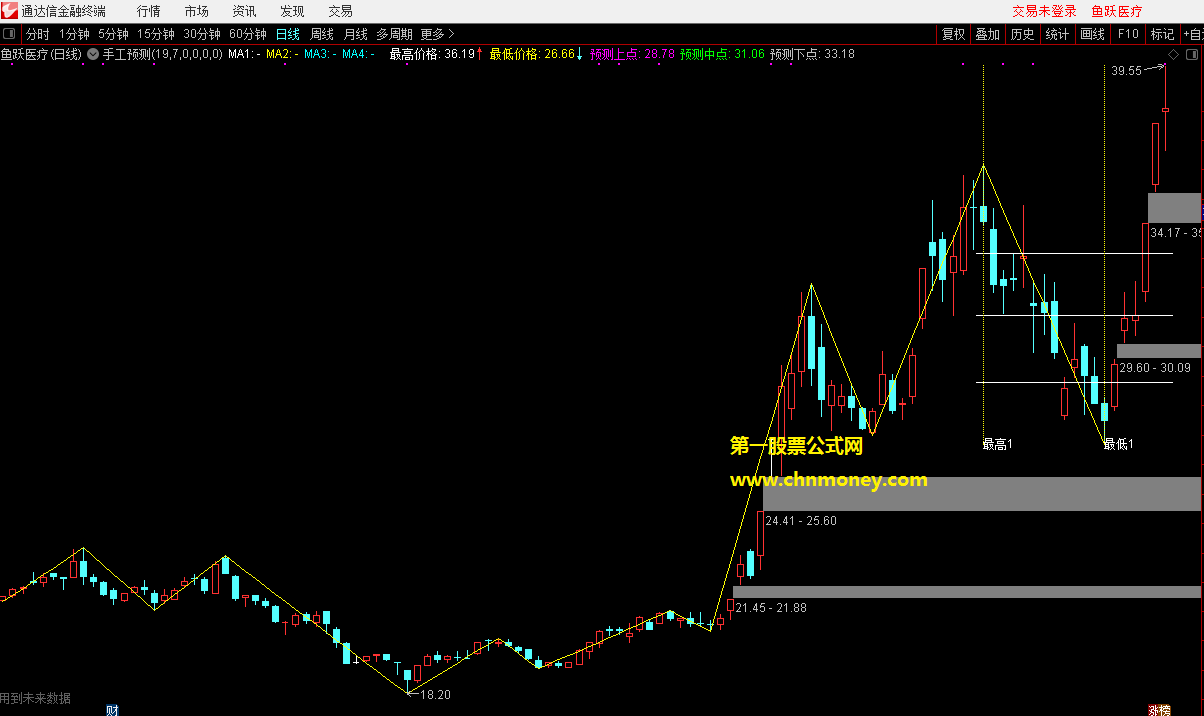This screenshot has height=716, width=1204.
Task: Click the MA4 indicator label
Action: coord(358,54)
